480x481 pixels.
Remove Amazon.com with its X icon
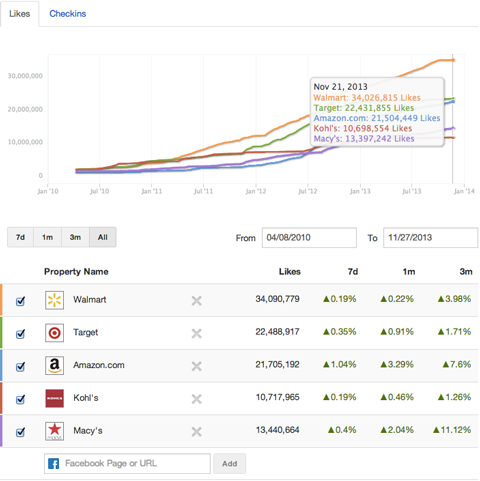(197, 366)
